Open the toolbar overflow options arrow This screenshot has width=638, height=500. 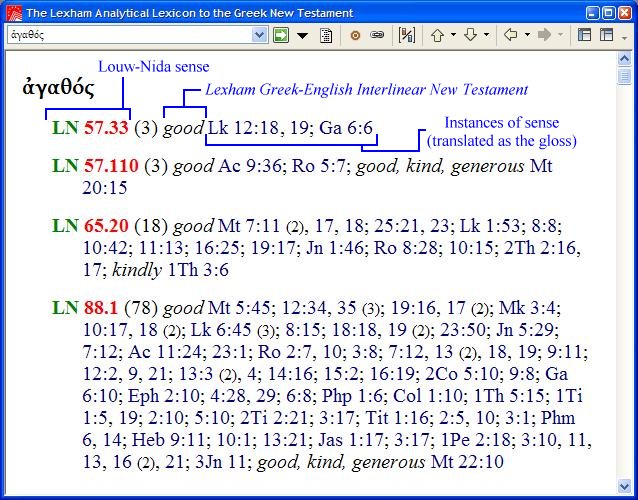[625, 38]
